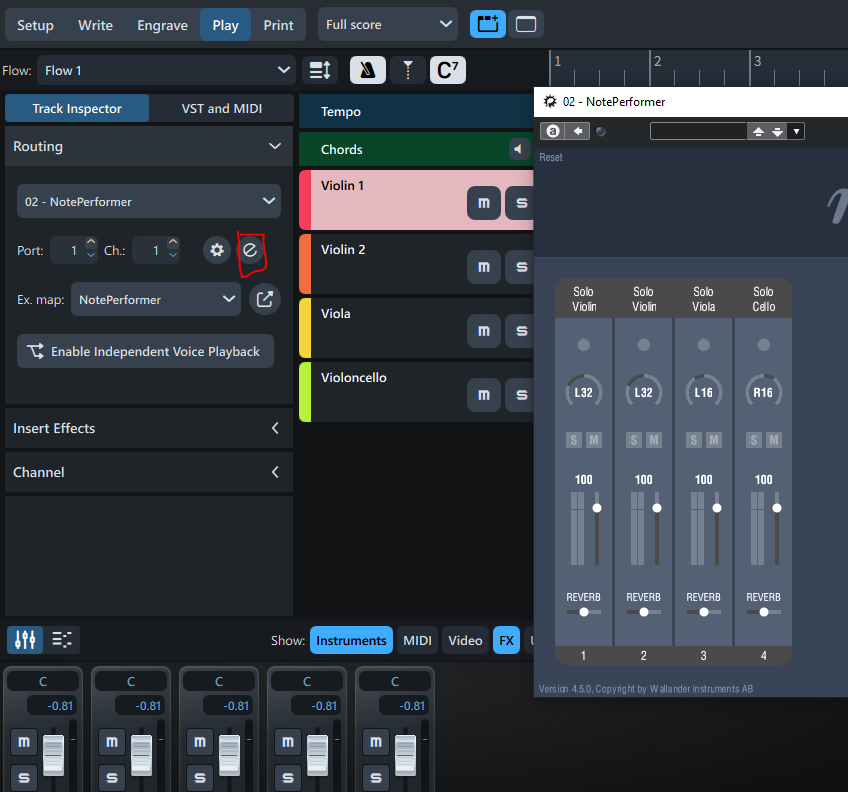Collapse the Routing section
The width and height of the screenshot is (848, 792).
(274, 146)
